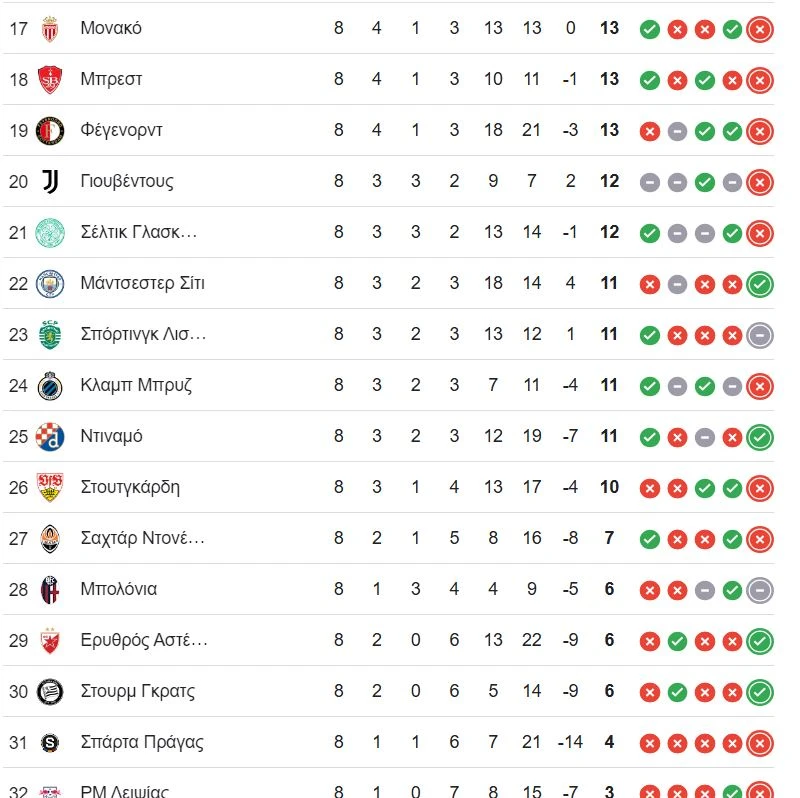Click the Manchester City crest
Screen dimensions: 800x798
point(49,283)
